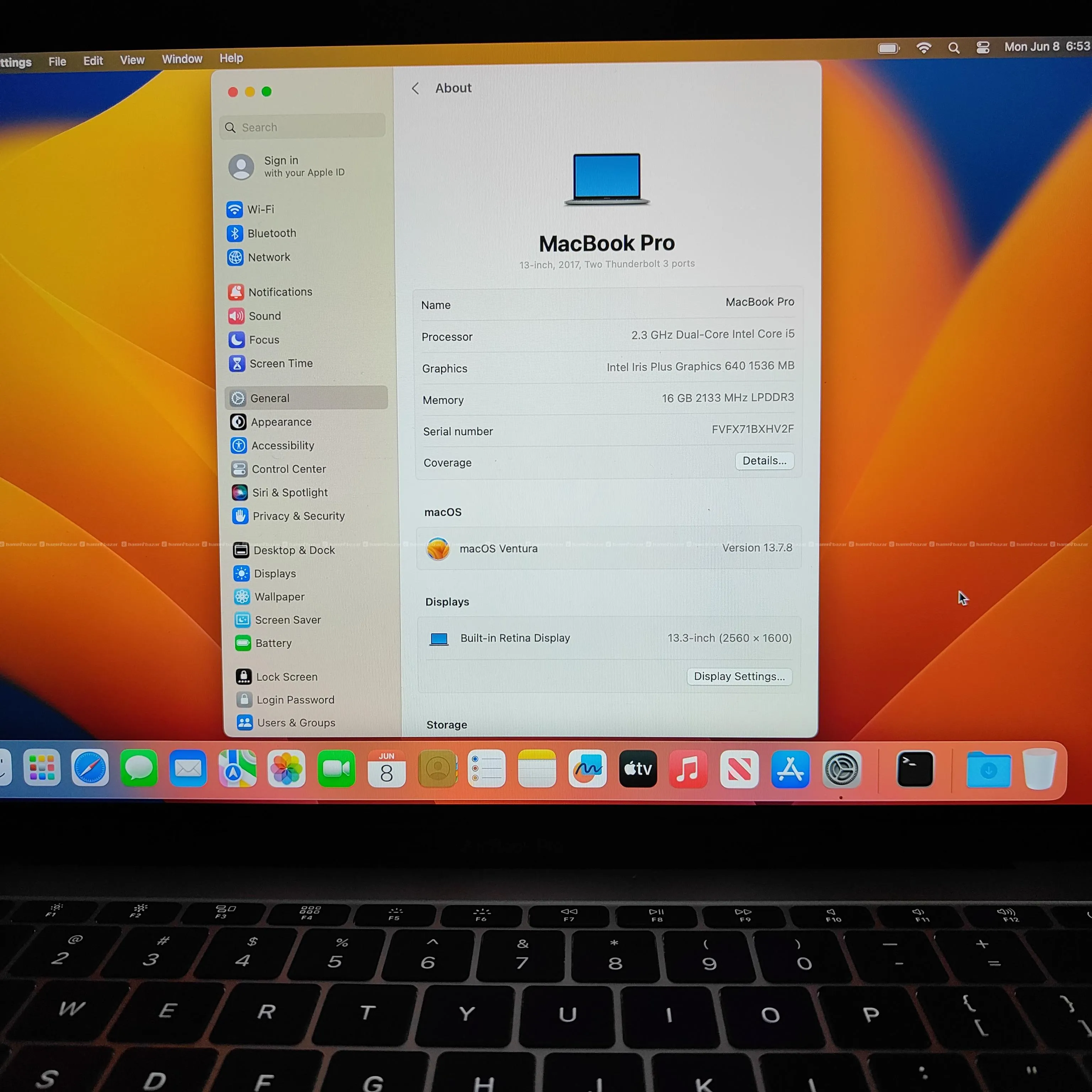
Task: Open the View menu
Action: 132,60
